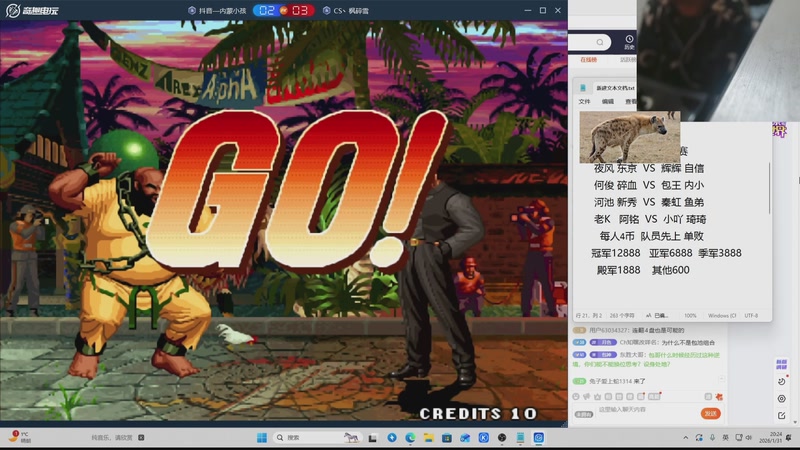The height and width of the screenshot is (450, 800).
Task: Click the down arrow at the sidebar's bottom corner
Action: coord(795,422)
